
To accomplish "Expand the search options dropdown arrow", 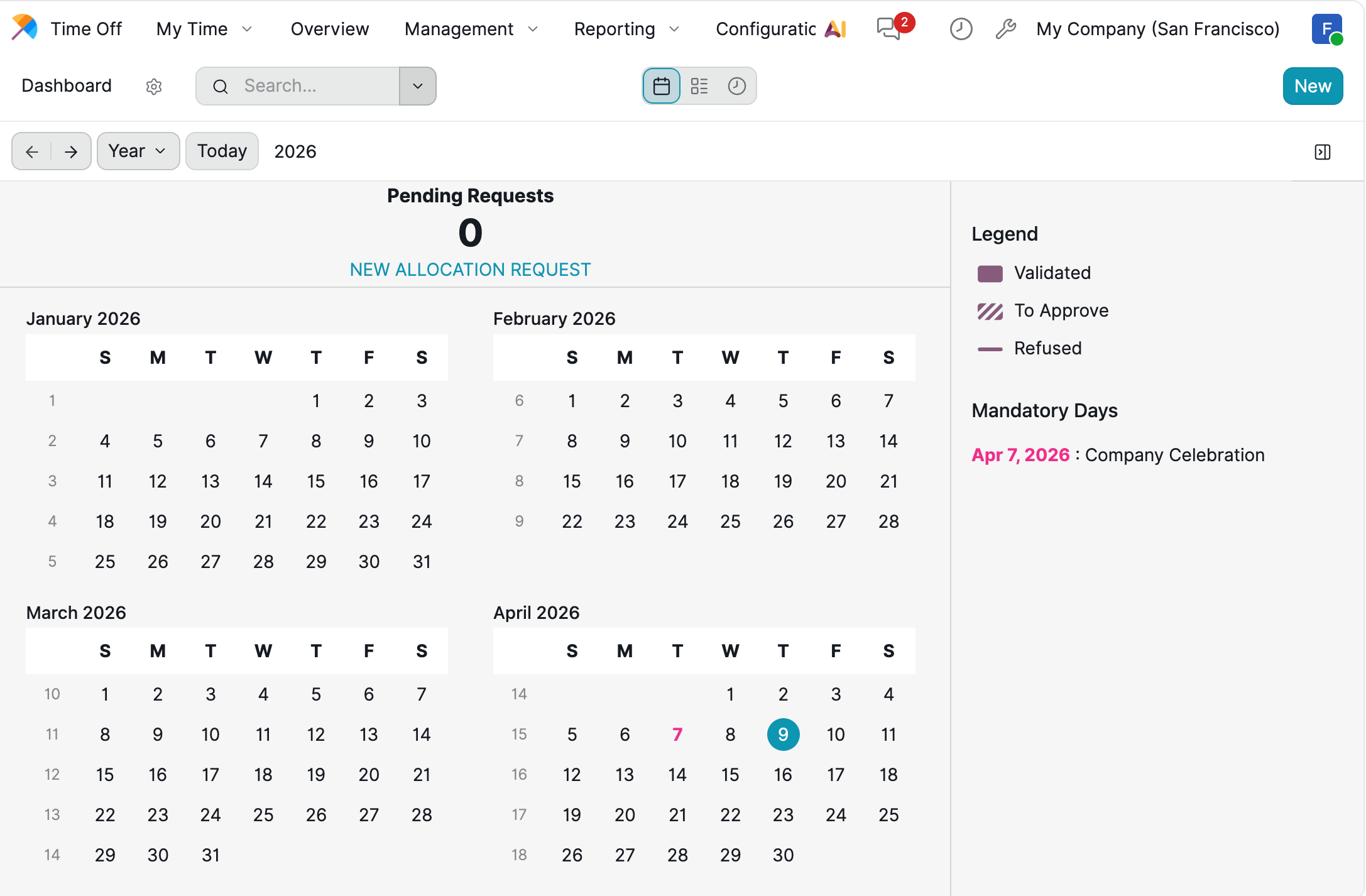I will coord(418,86).
